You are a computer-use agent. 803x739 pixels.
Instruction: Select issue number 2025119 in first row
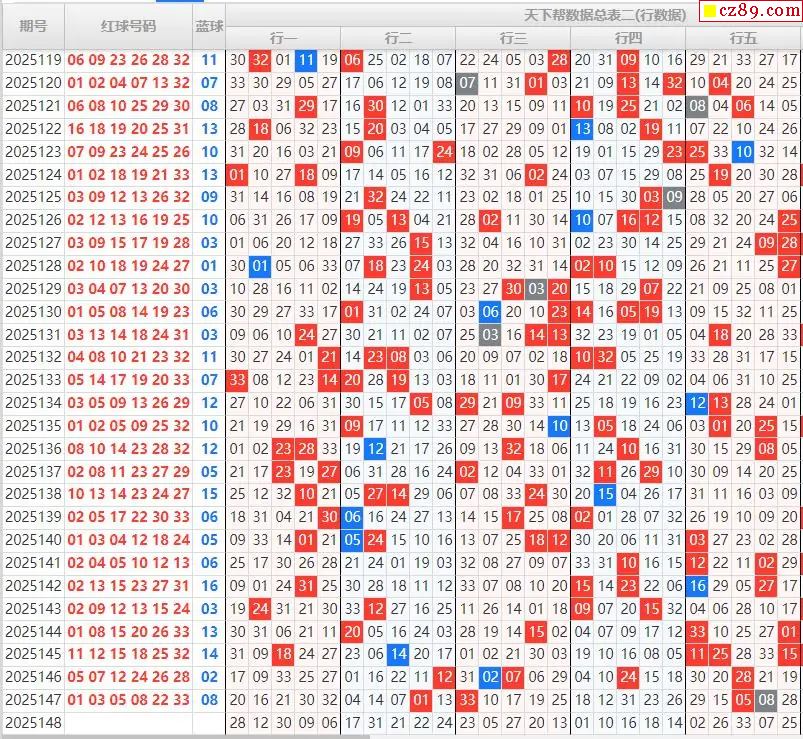pos(33,60)
